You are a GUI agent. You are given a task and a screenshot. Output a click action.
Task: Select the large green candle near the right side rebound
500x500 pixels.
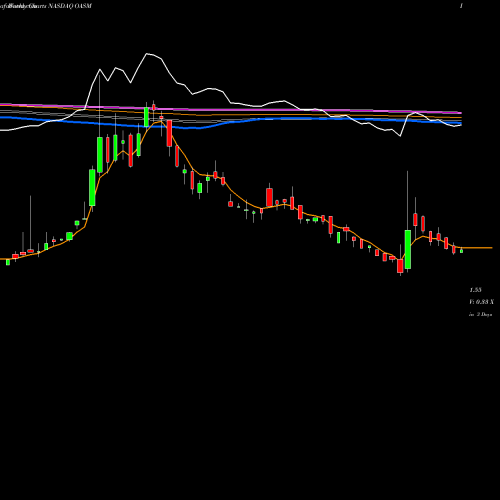pos(408,249)
